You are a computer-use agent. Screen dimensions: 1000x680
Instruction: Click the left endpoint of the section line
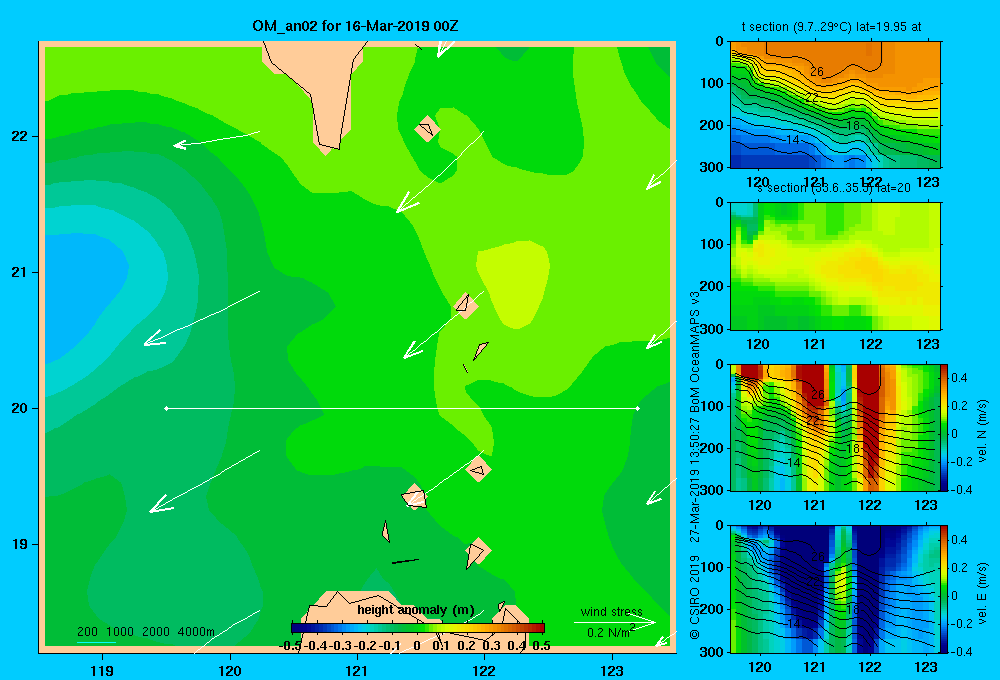(166, 408)
